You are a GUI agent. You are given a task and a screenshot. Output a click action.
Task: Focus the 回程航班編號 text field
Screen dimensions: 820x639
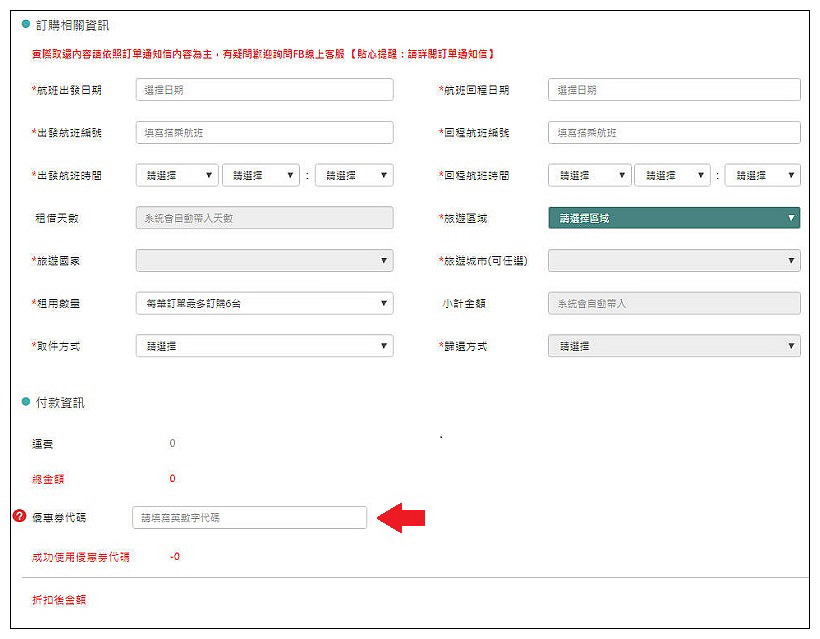(673, 133)
